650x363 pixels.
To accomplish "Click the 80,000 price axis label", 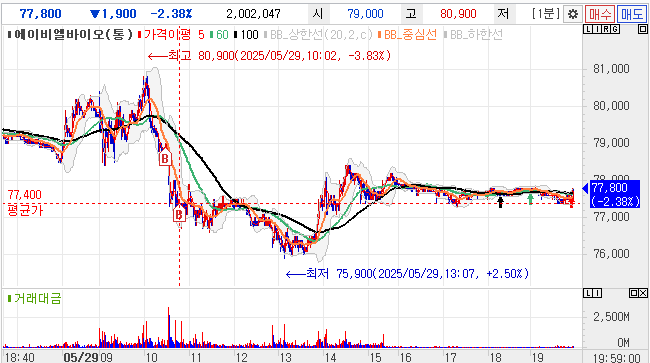I will pos(611,105).
